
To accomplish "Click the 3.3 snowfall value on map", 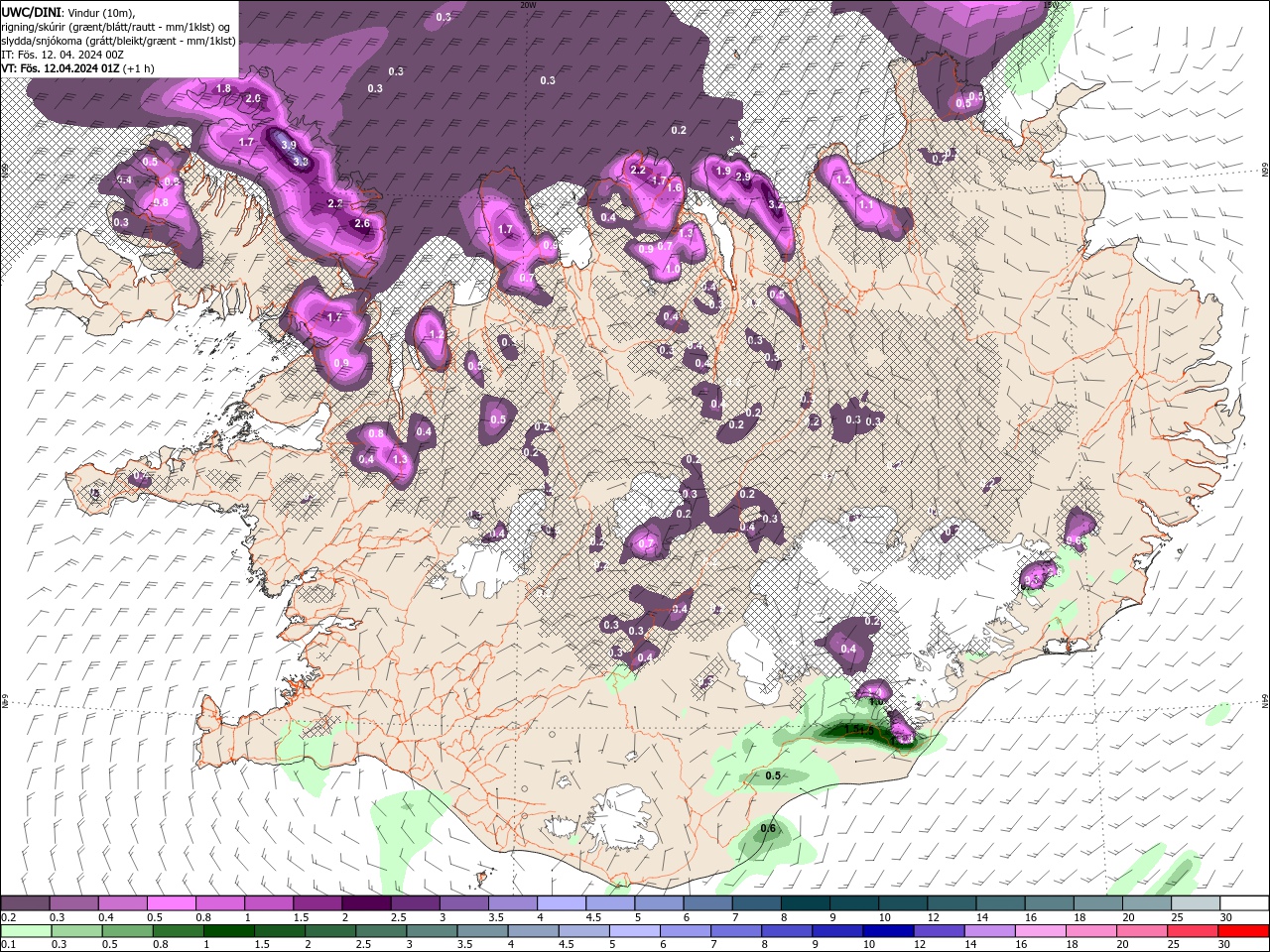I will click(301, 161).
